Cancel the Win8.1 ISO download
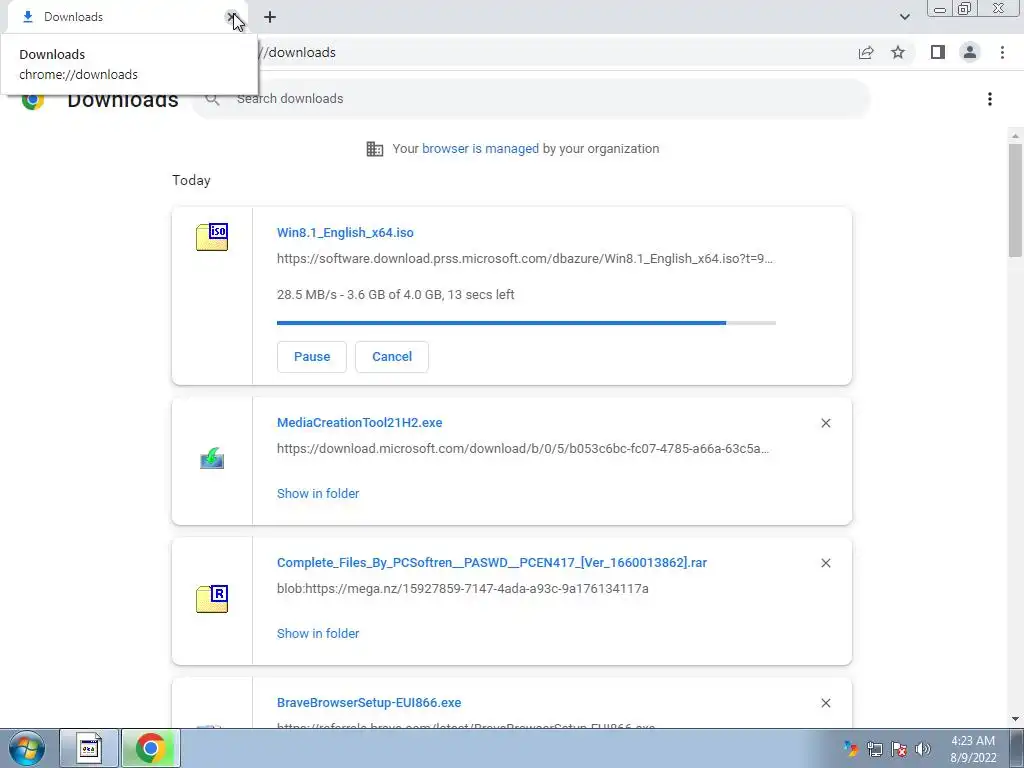This screenshot has height=768, width=1024. coord(392,357)
